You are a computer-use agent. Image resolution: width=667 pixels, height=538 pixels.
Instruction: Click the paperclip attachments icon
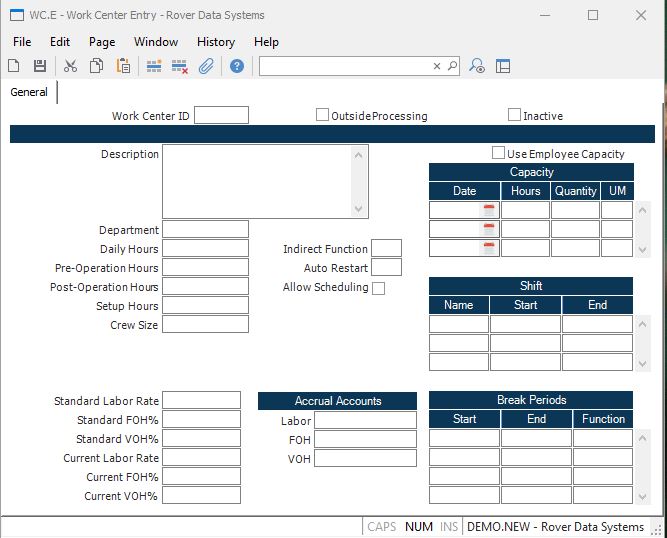coord(206,66)
